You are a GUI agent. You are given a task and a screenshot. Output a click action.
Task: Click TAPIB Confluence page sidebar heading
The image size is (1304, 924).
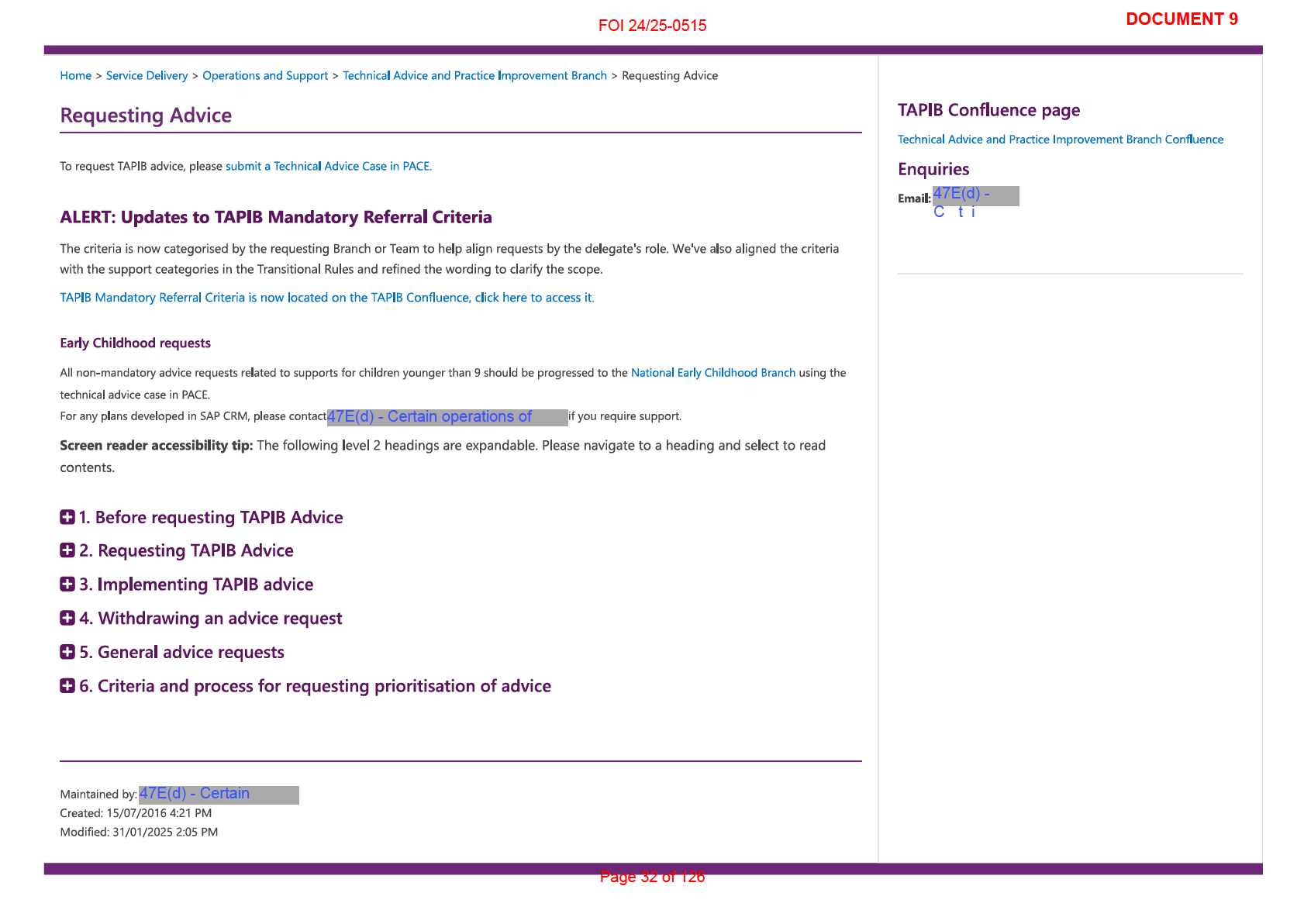(x=988, y=110)
